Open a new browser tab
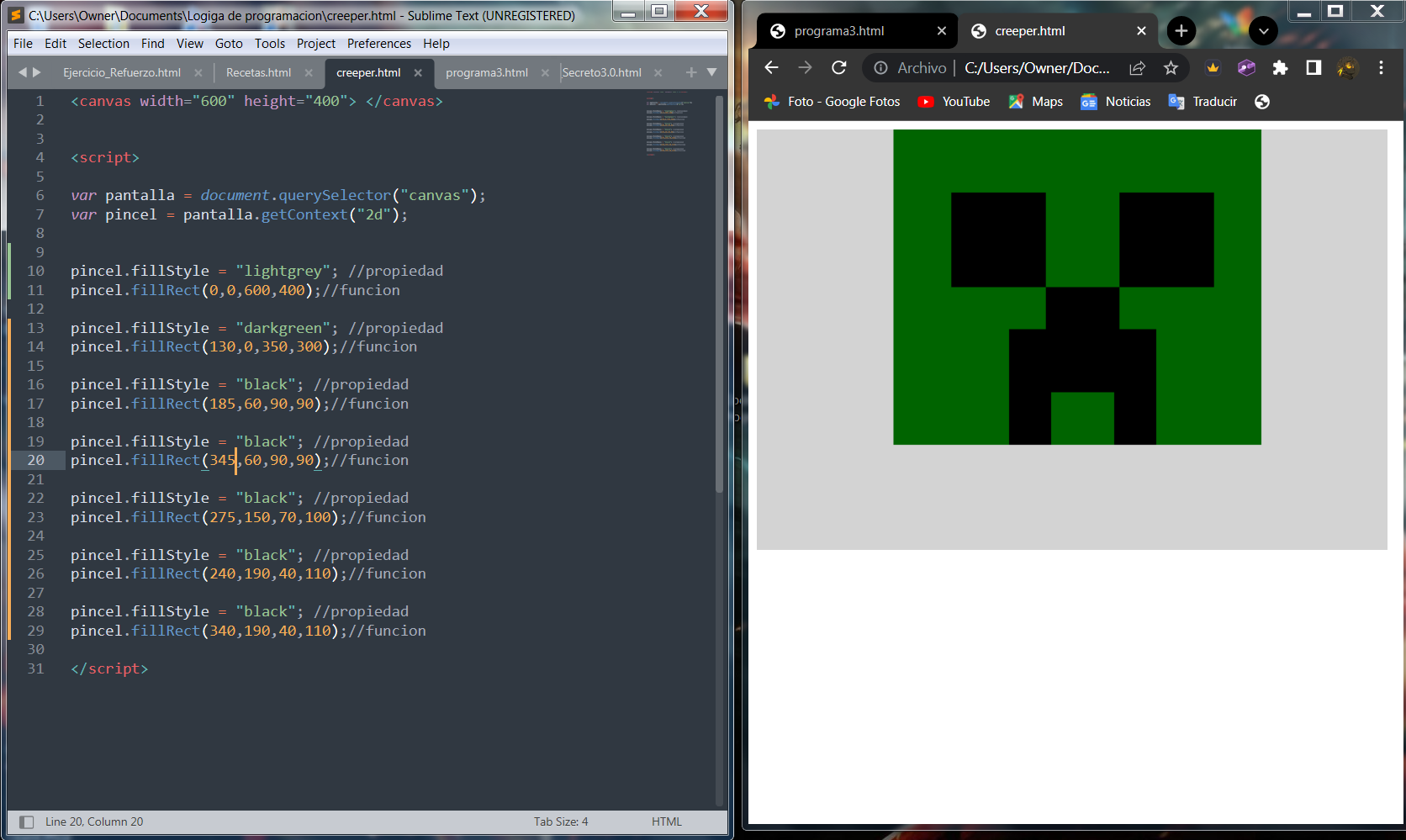Viewport: 1406px width, 840px height. point(1181,31)
